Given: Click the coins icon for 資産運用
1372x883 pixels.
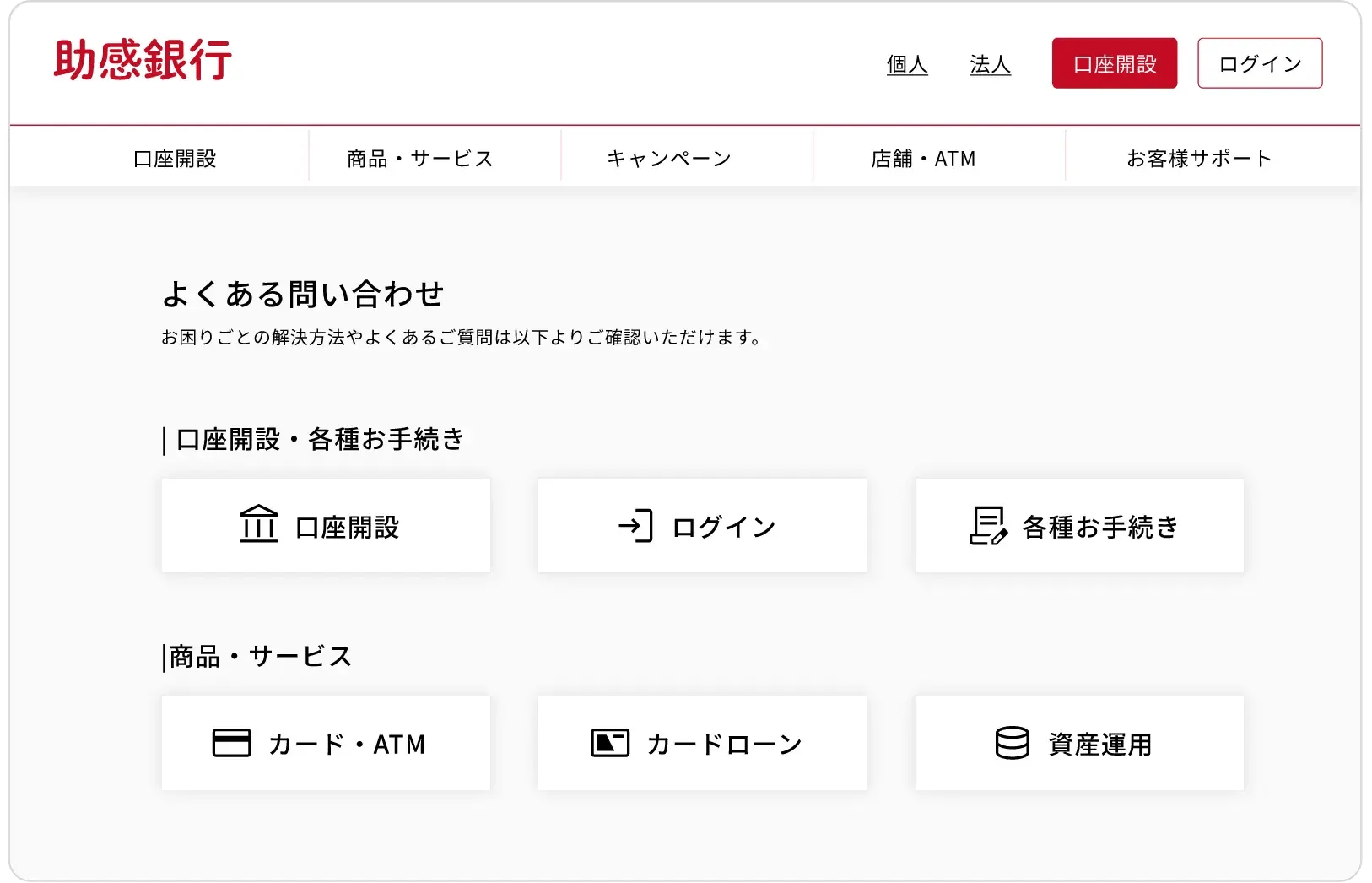Looking at the screenshot, I should 1014,743.
